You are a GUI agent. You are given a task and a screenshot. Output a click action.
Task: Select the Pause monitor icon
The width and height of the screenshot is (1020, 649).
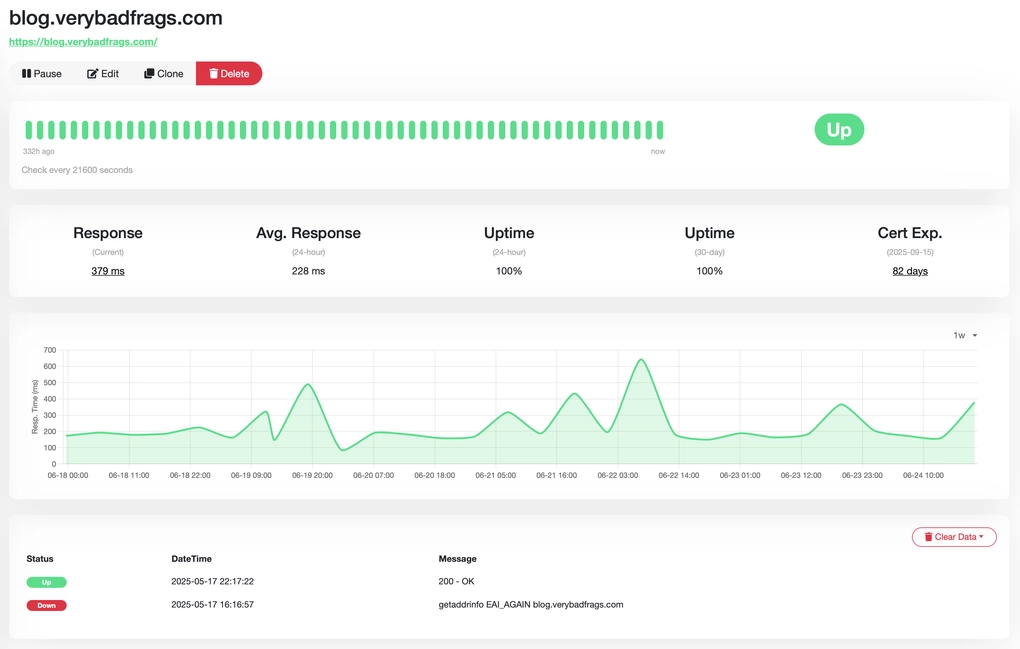point(28,73)
